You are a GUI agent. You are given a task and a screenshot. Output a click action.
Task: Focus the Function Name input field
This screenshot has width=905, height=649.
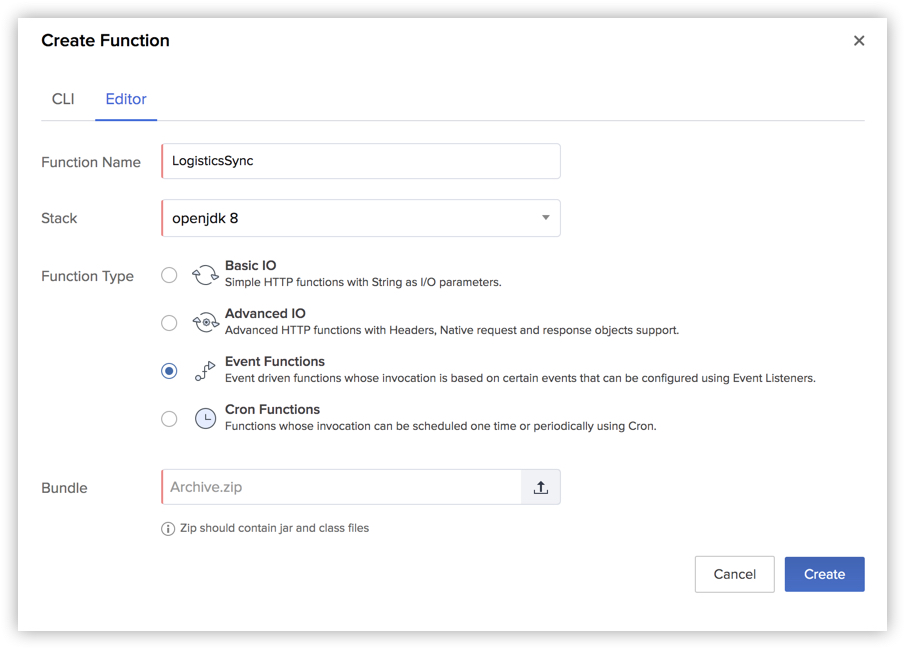(361, 161)
